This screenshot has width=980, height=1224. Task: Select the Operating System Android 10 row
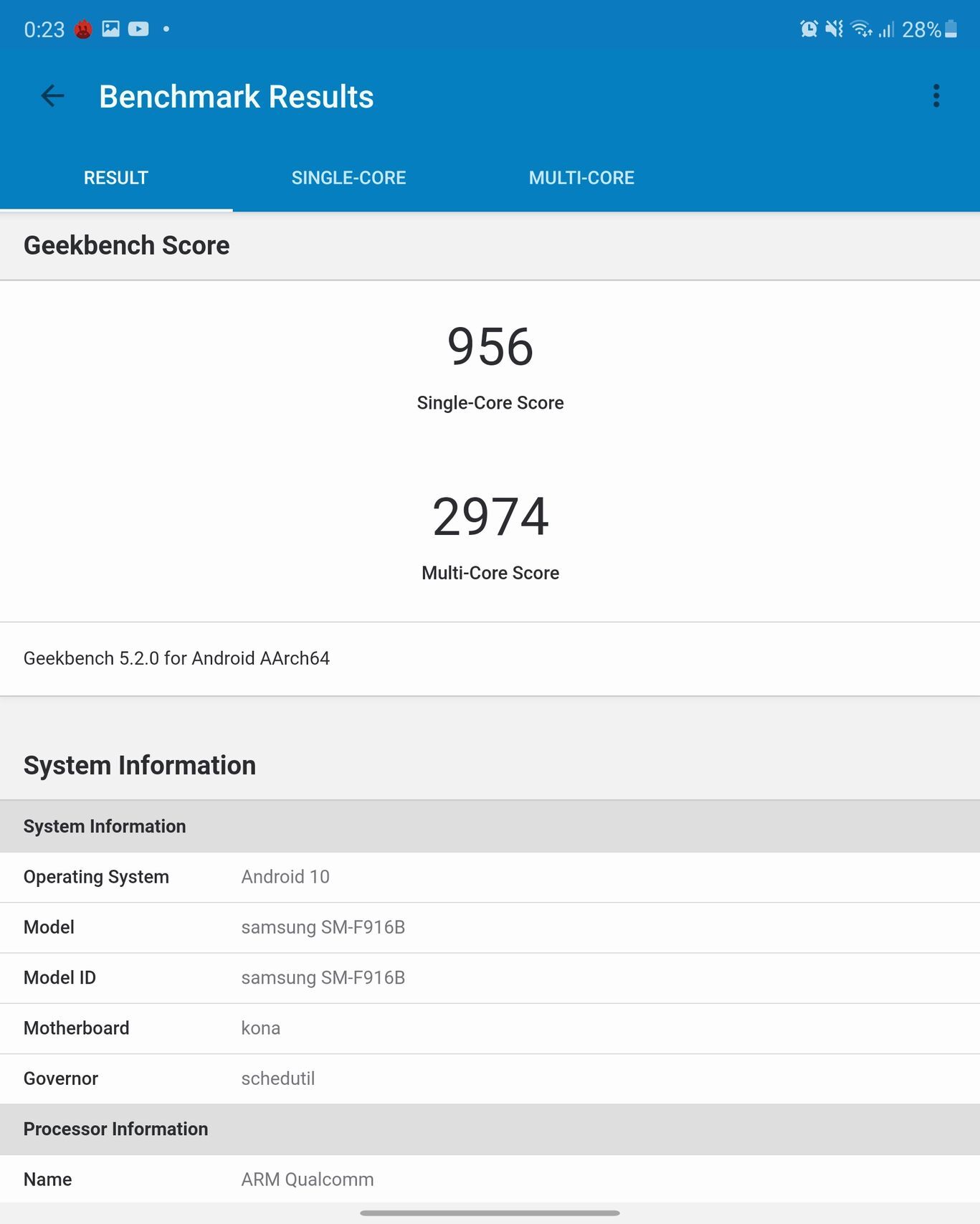tap(490, 877)
